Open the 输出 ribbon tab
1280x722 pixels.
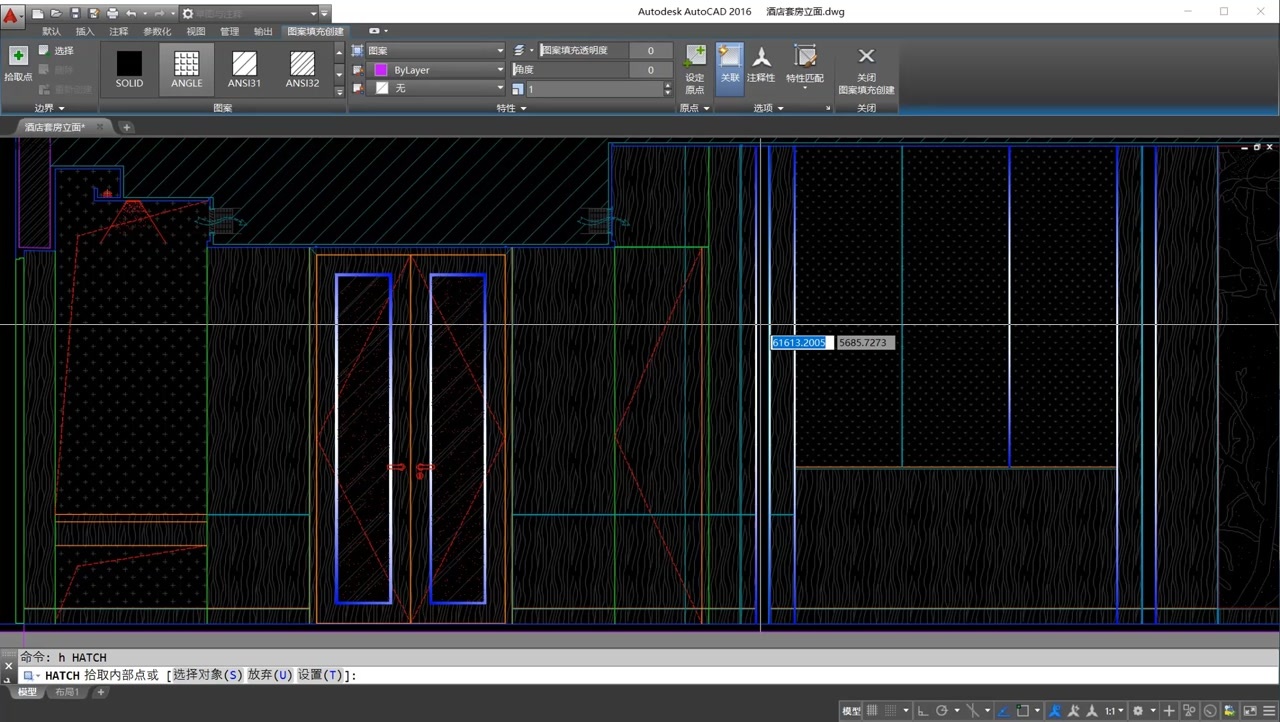click(263, 32)
